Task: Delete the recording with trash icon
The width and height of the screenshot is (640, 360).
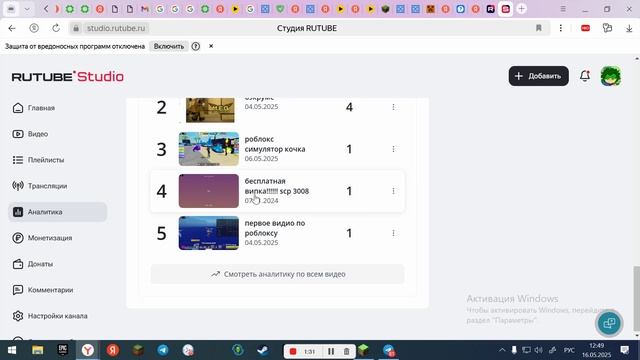Action: [347, 351]
